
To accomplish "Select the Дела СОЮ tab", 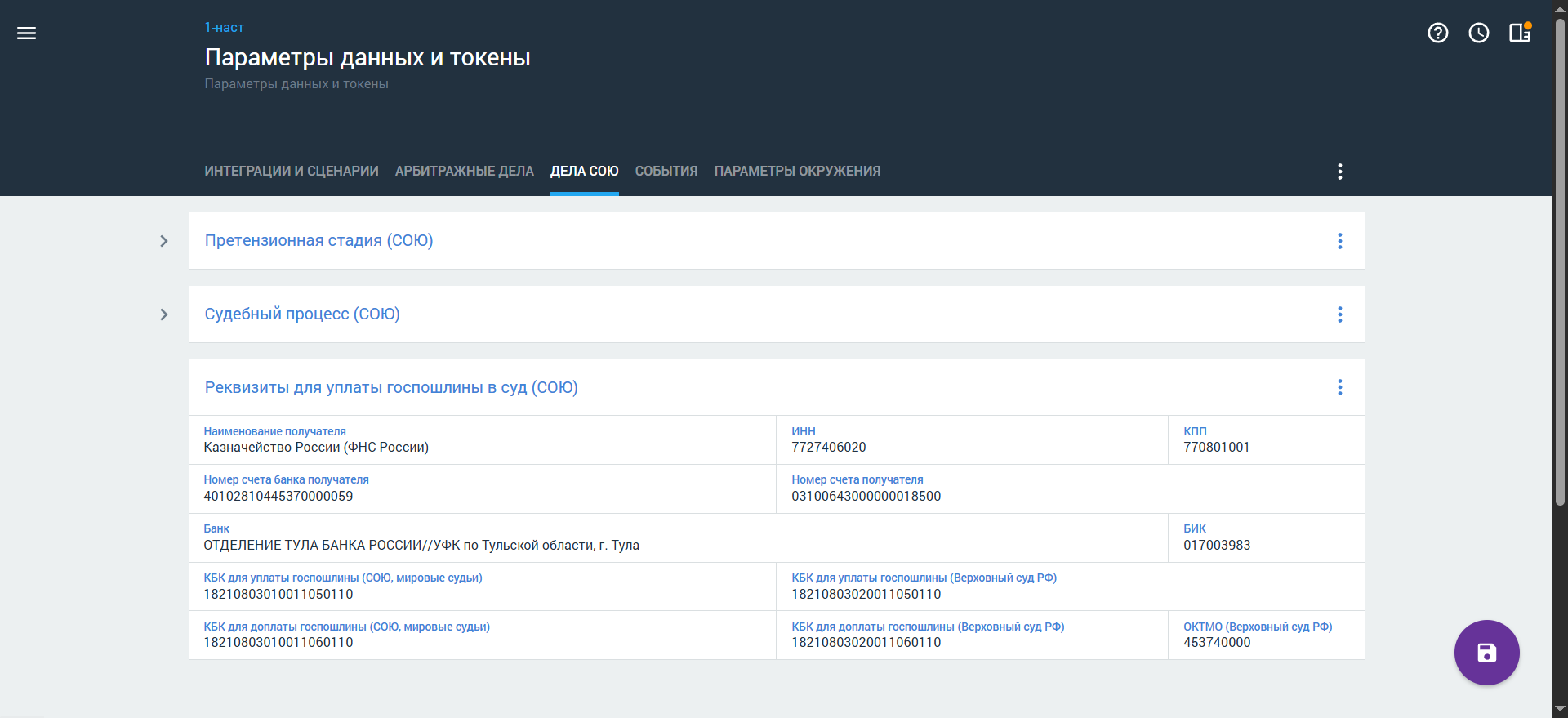I will point(585,172).
